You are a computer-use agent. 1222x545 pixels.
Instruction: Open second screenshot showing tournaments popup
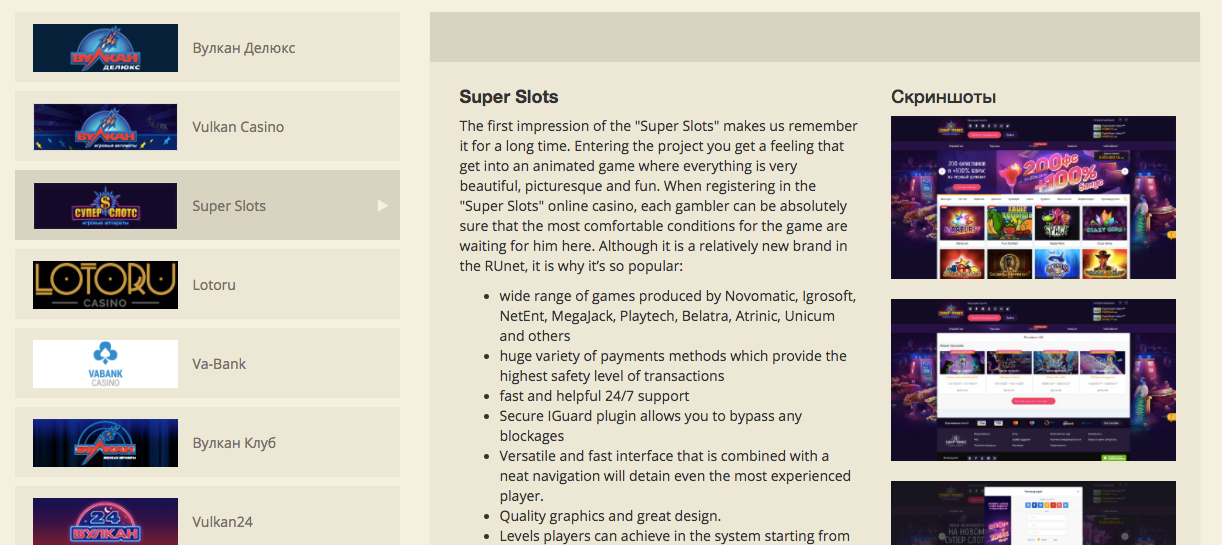(1033, 380)
